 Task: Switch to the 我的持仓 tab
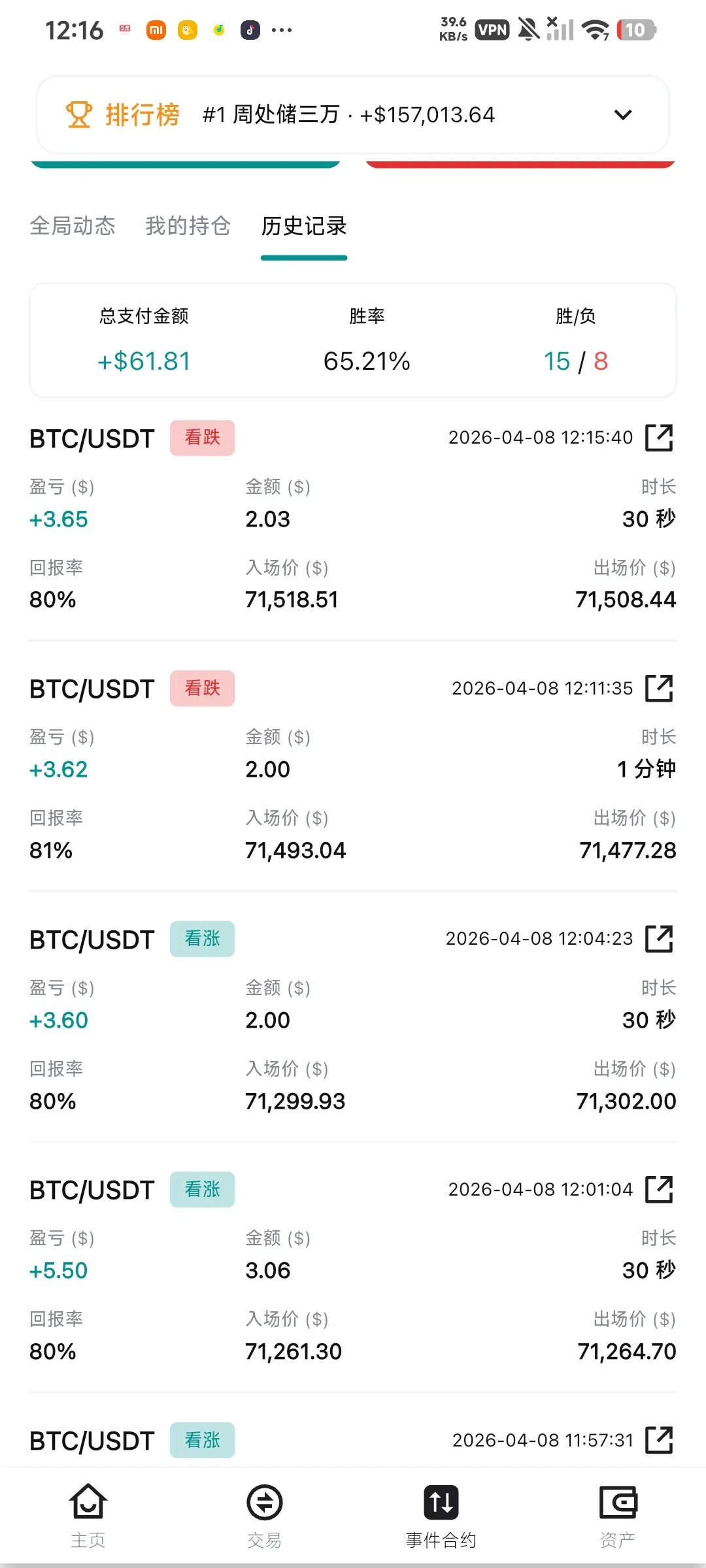pos(188,226)
